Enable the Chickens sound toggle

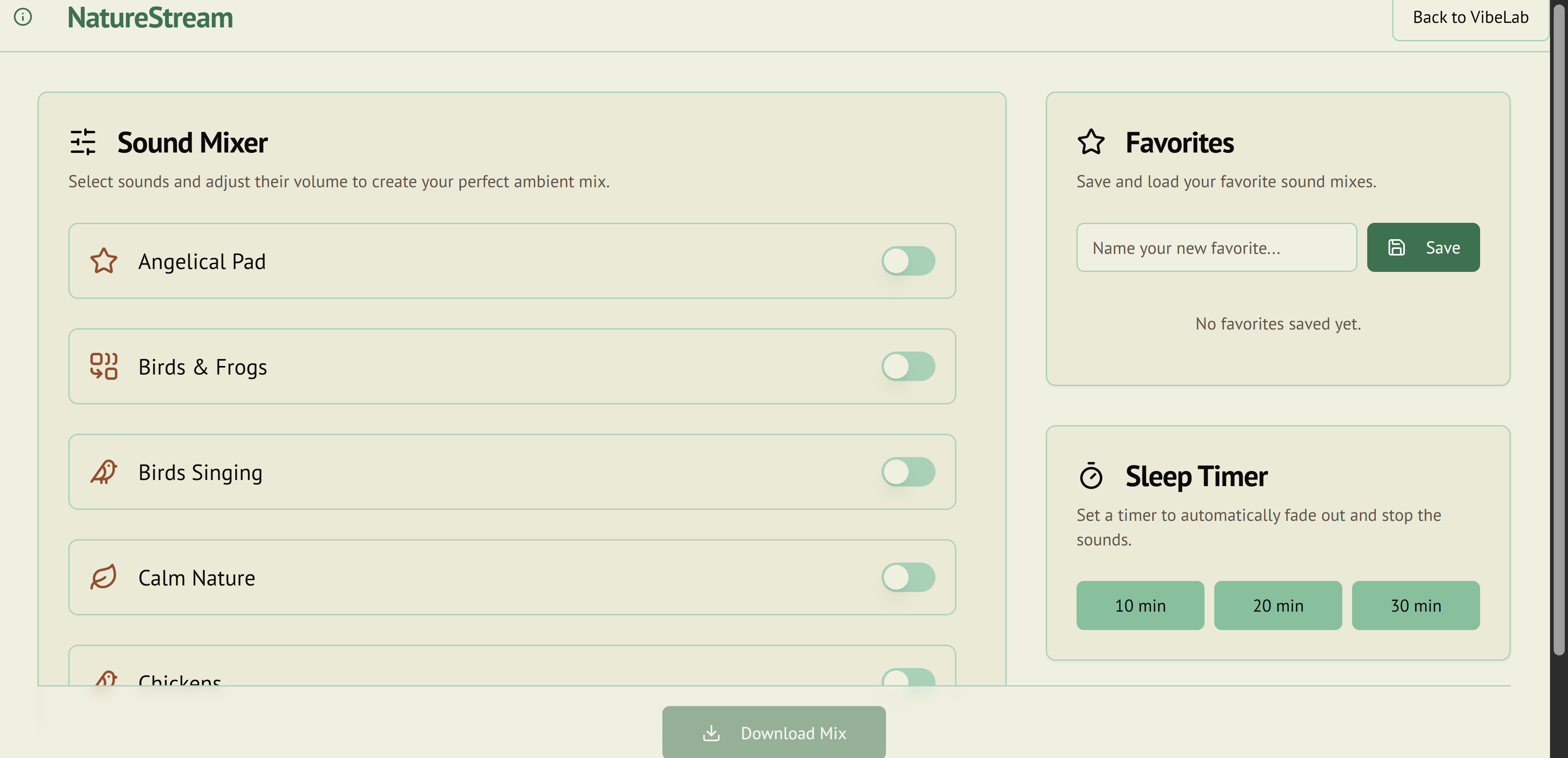pos(908,678)
